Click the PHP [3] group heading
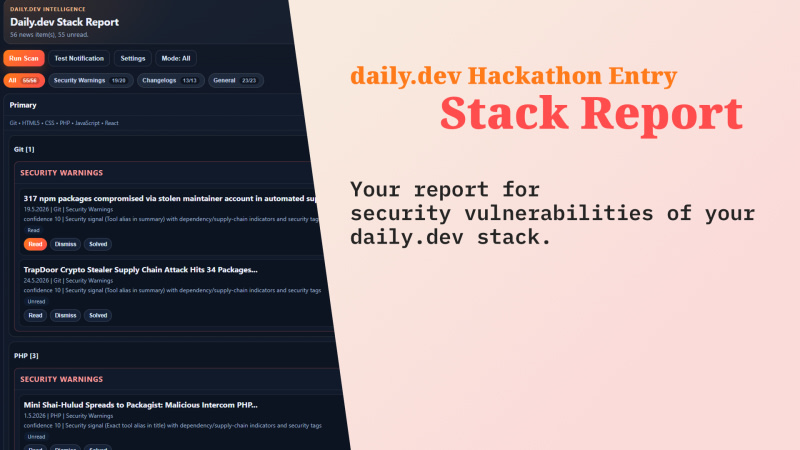 [26, 356]
